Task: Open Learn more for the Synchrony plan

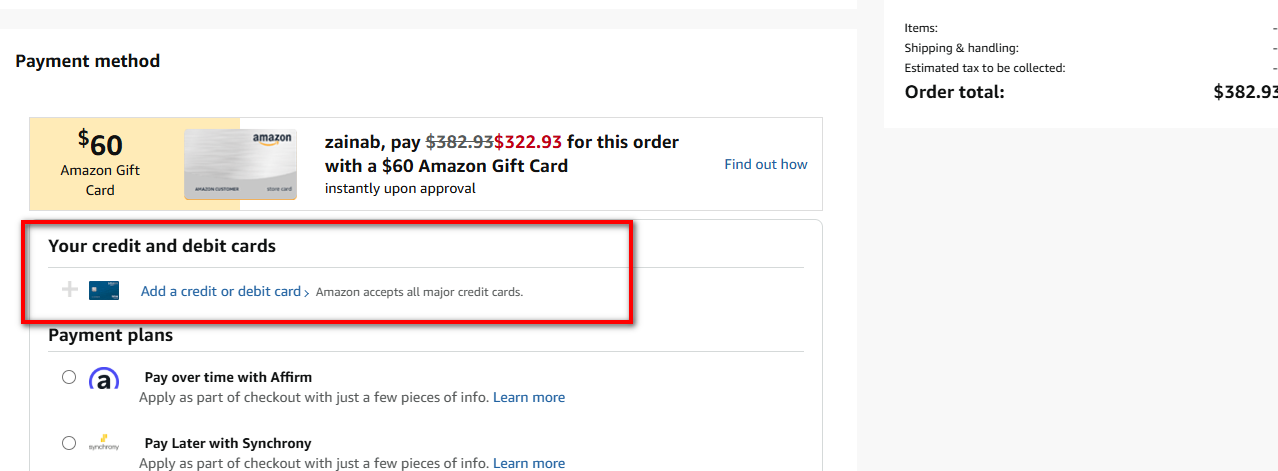Action: 529,463
